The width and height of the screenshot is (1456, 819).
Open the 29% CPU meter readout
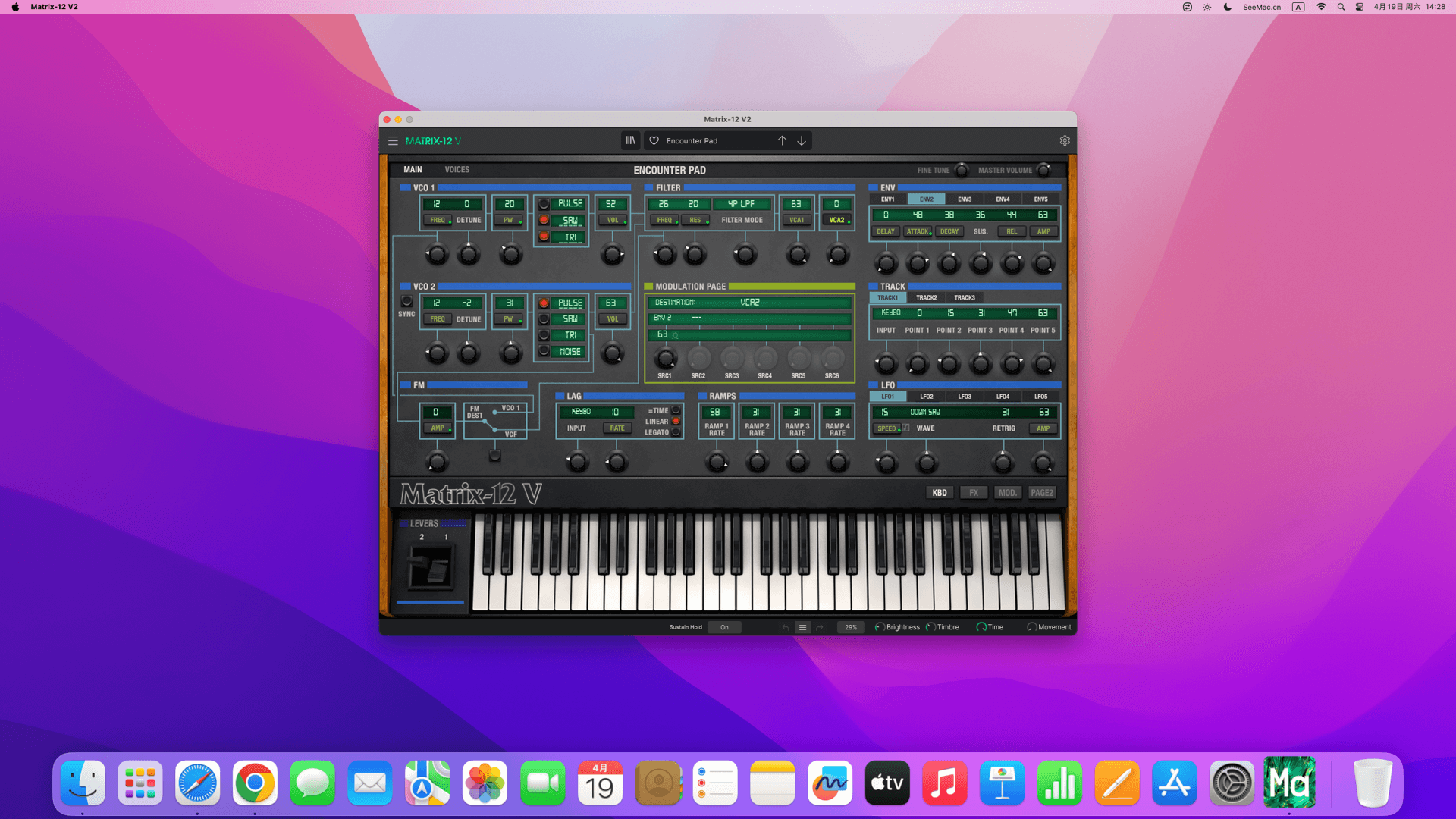(x=851, y=628)
